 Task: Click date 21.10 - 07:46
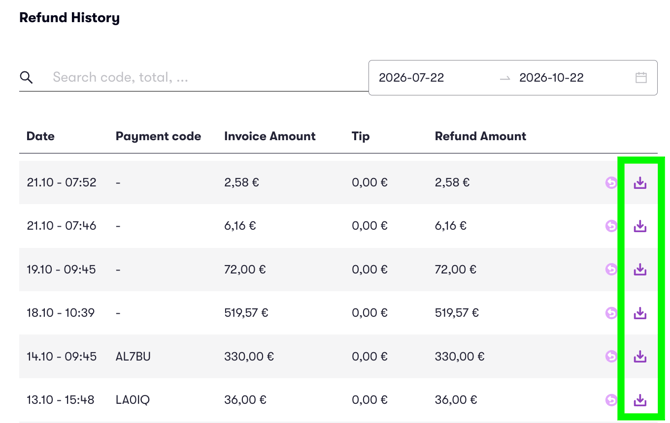pyautogui.click(x=62, y=226)
